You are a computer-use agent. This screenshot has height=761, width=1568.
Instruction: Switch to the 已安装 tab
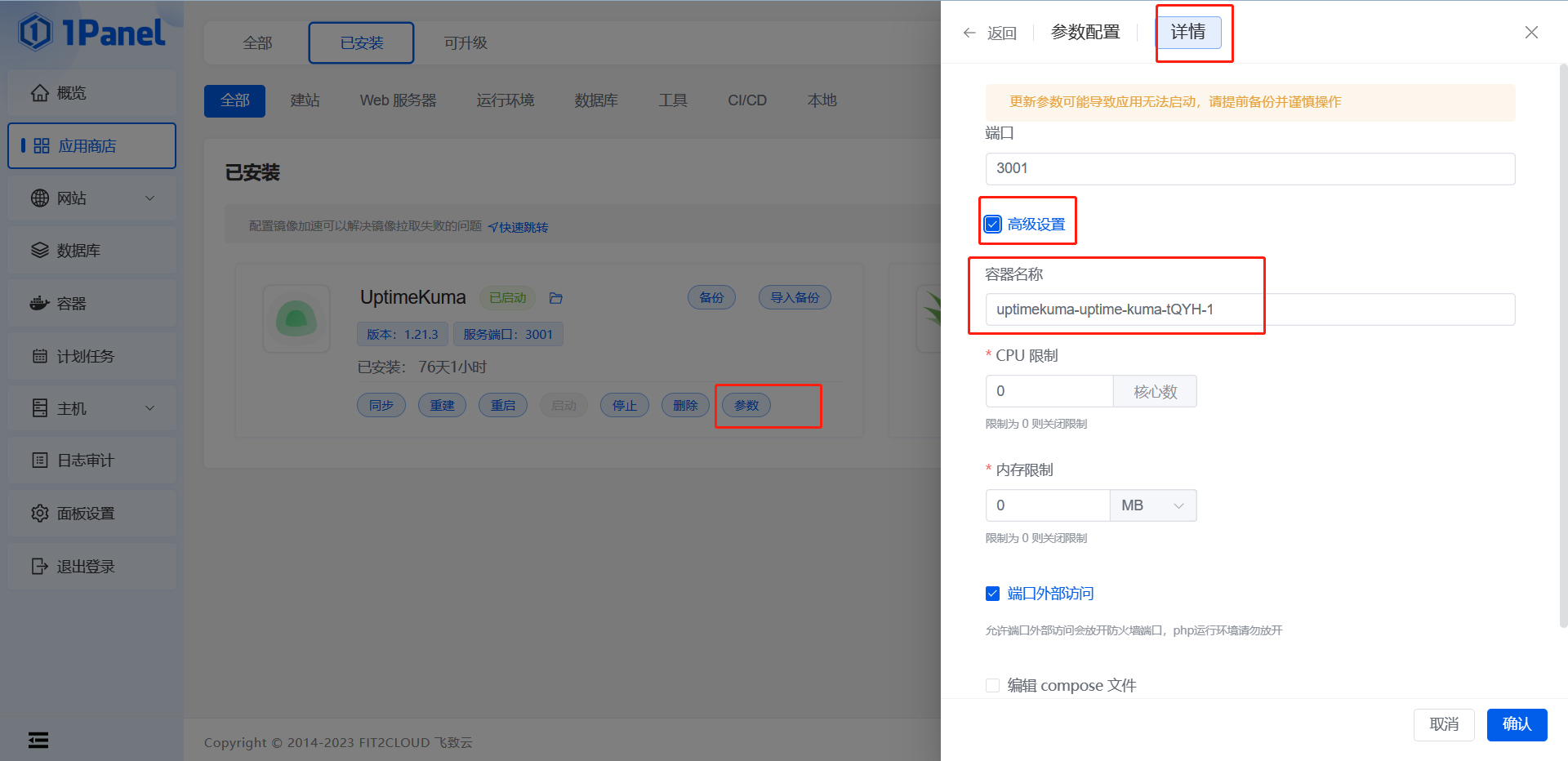361,43
